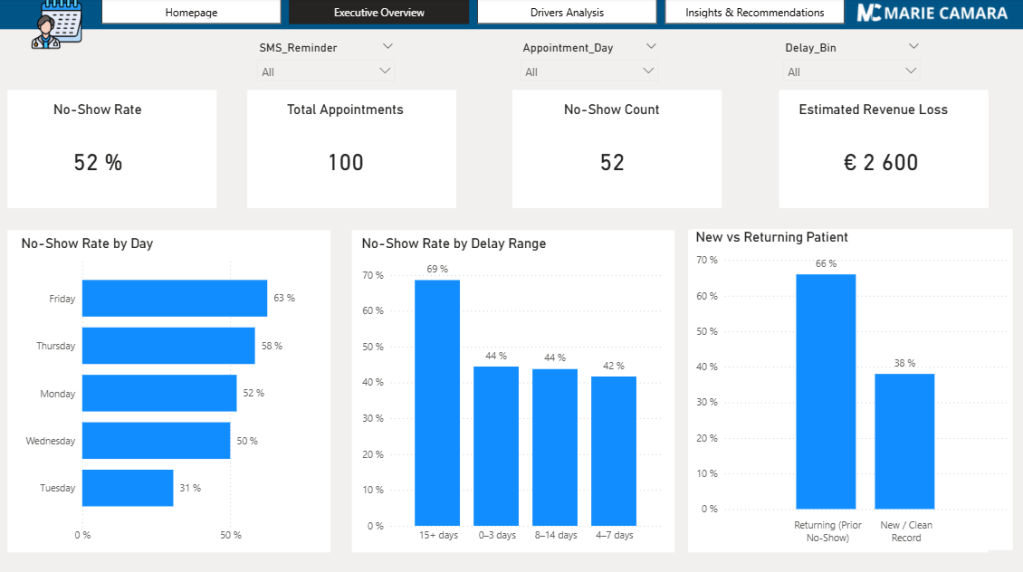The height and width of the screenshot is (572, 1023).
Task: Expand the Appointment_Day field chevron
Action: [x=651, y=47]
